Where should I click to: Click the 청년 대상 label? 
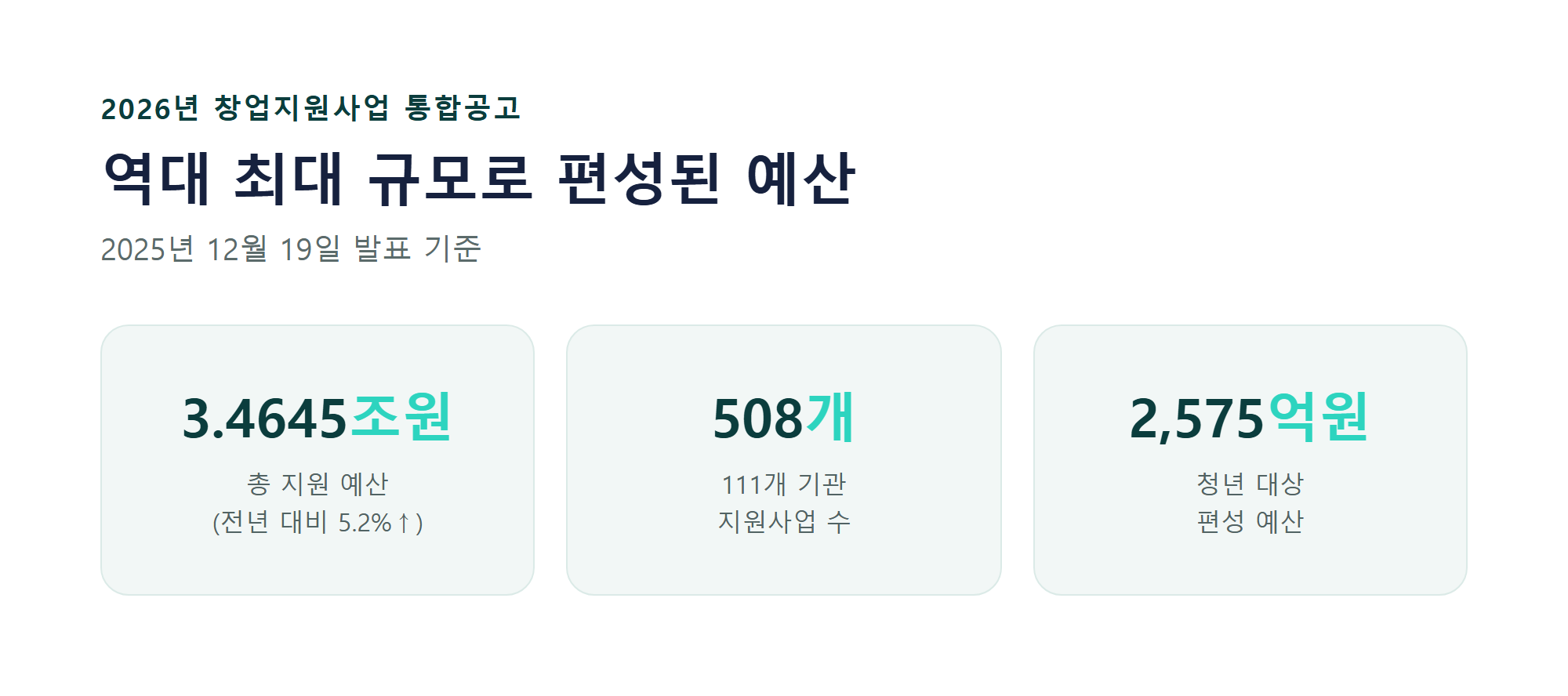(x=1250, y=484)
